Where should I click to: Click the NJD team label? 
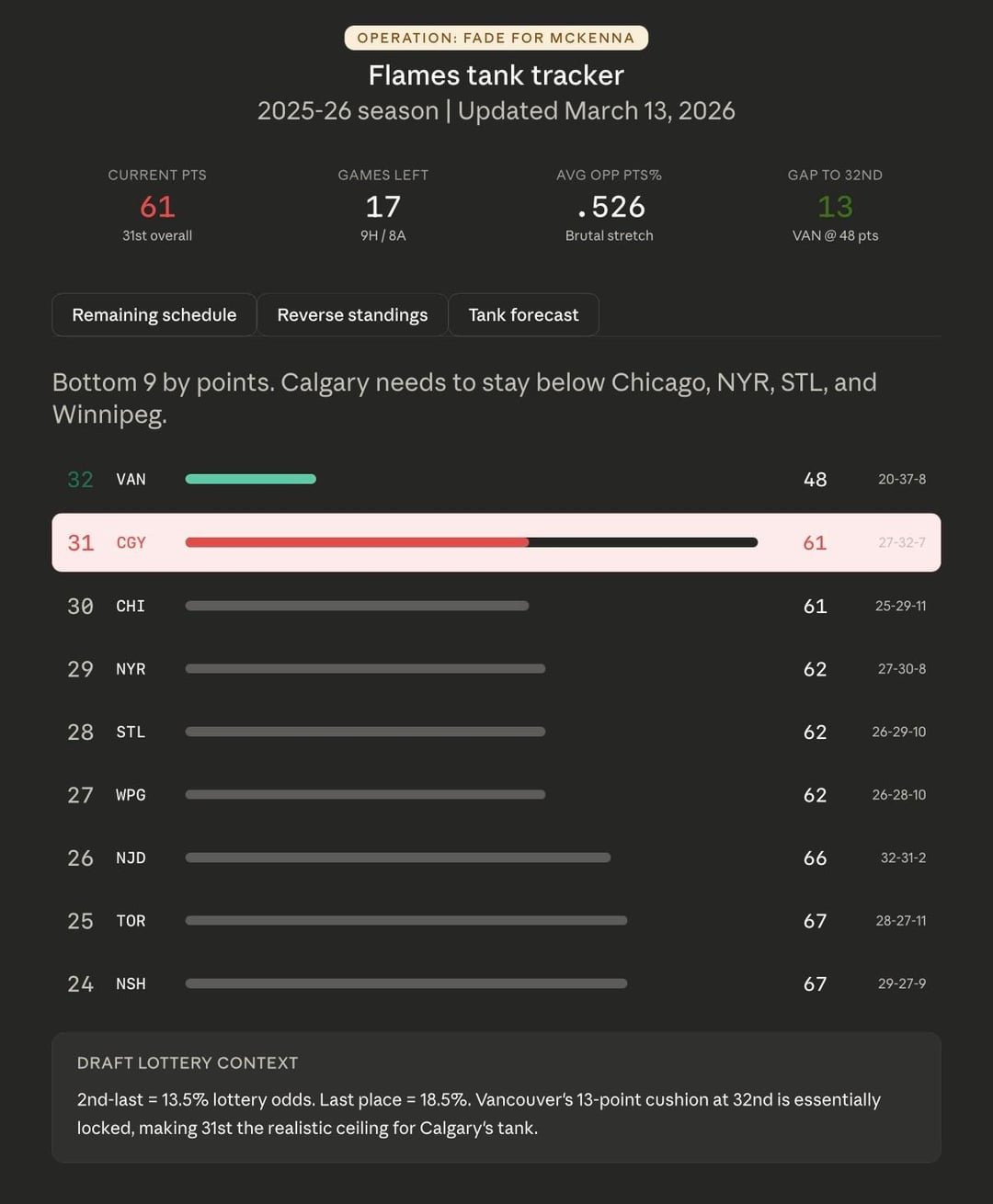pos(131,858)
